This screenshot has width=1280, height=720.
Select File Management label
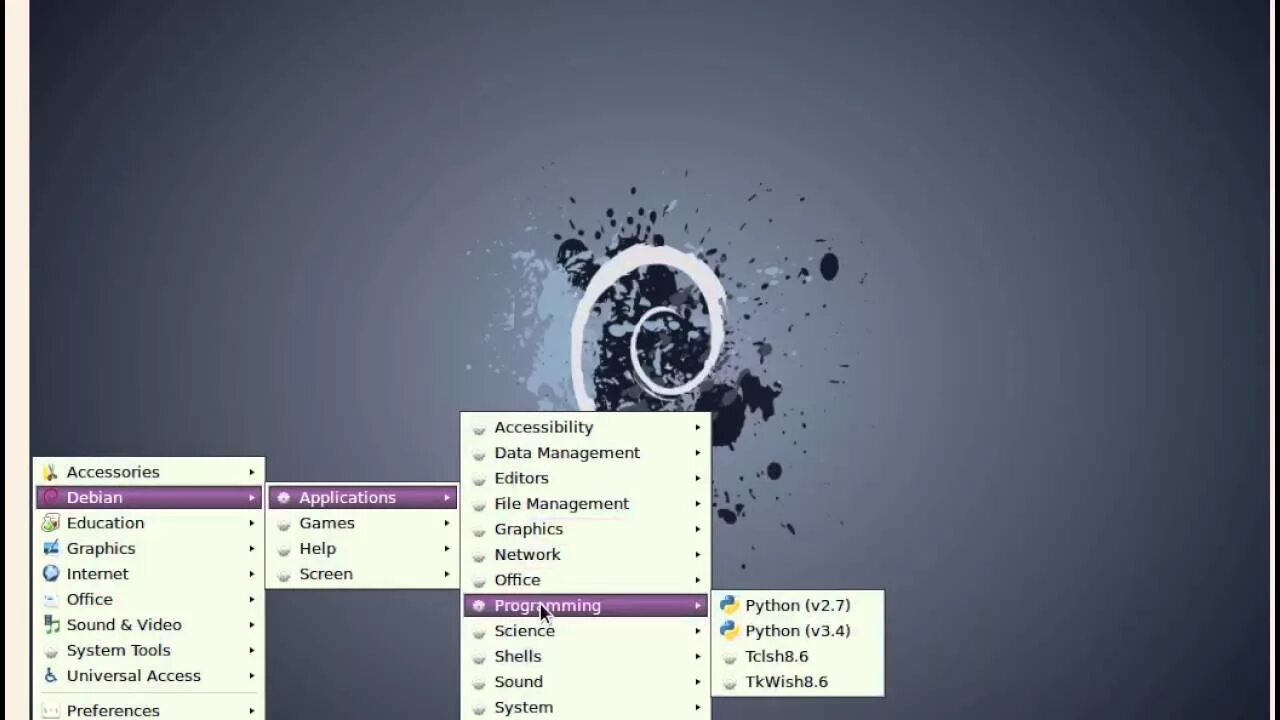click(562, 504)
